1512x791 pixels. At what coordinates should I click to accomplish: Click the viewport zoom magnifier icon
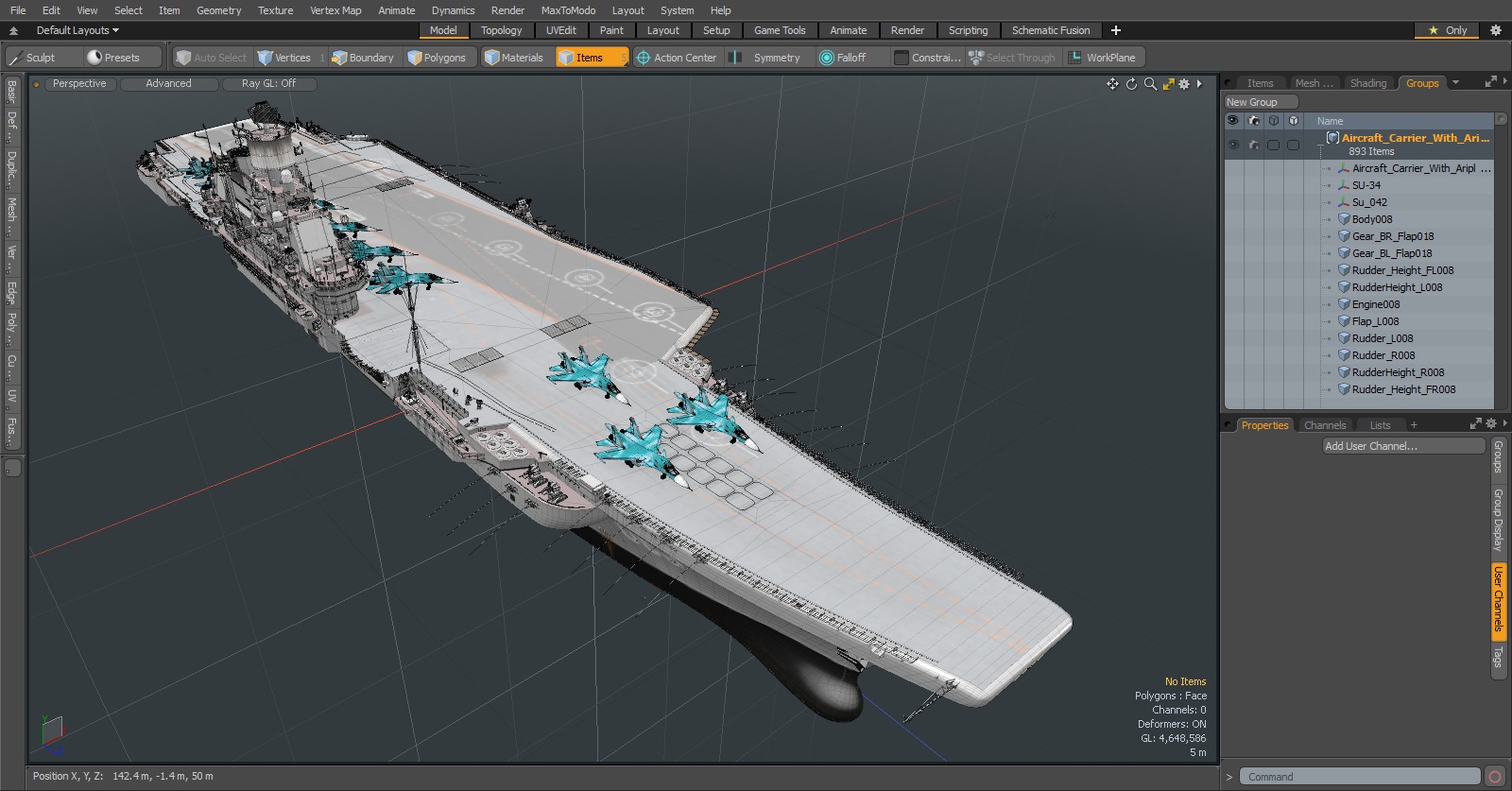pyautogui.click(x=1150, y=84)
